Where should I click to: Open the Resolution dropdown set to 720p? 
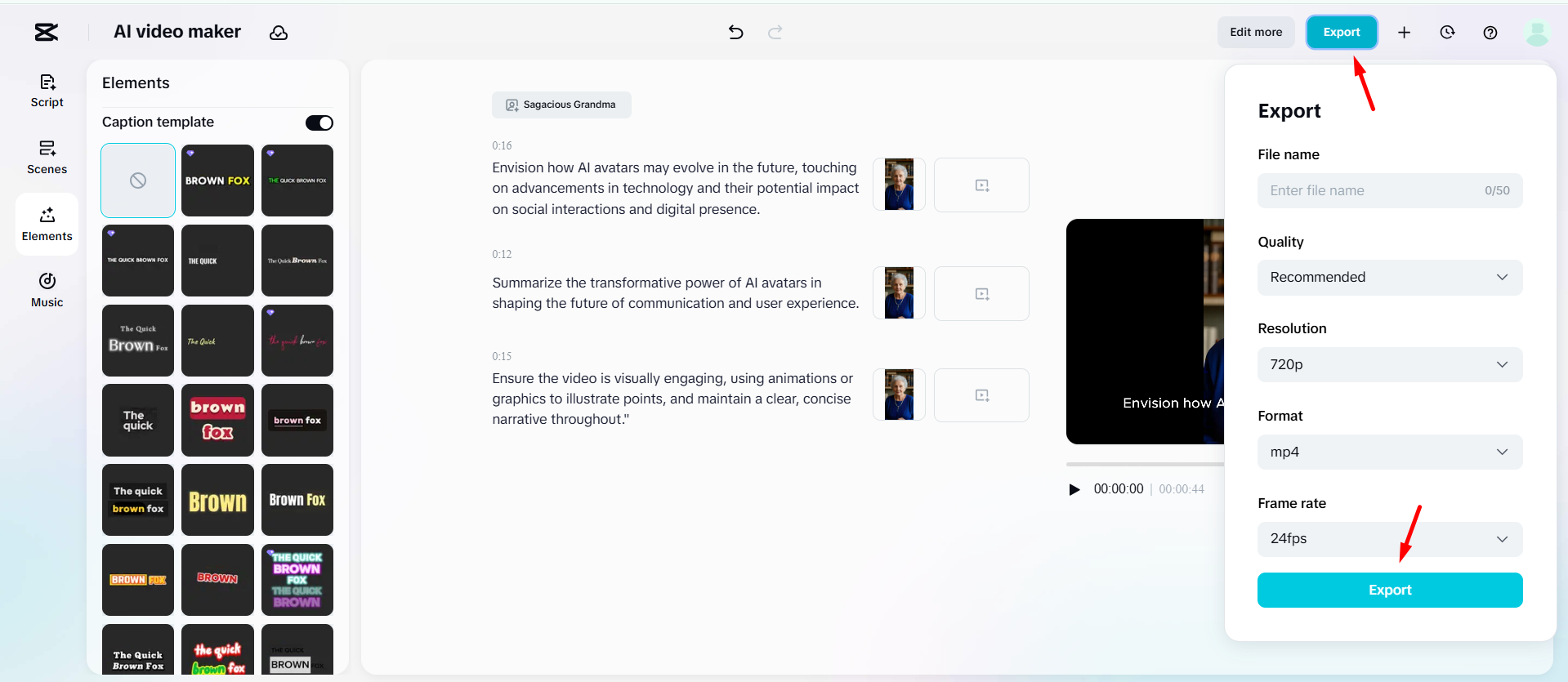[1390, 364]
